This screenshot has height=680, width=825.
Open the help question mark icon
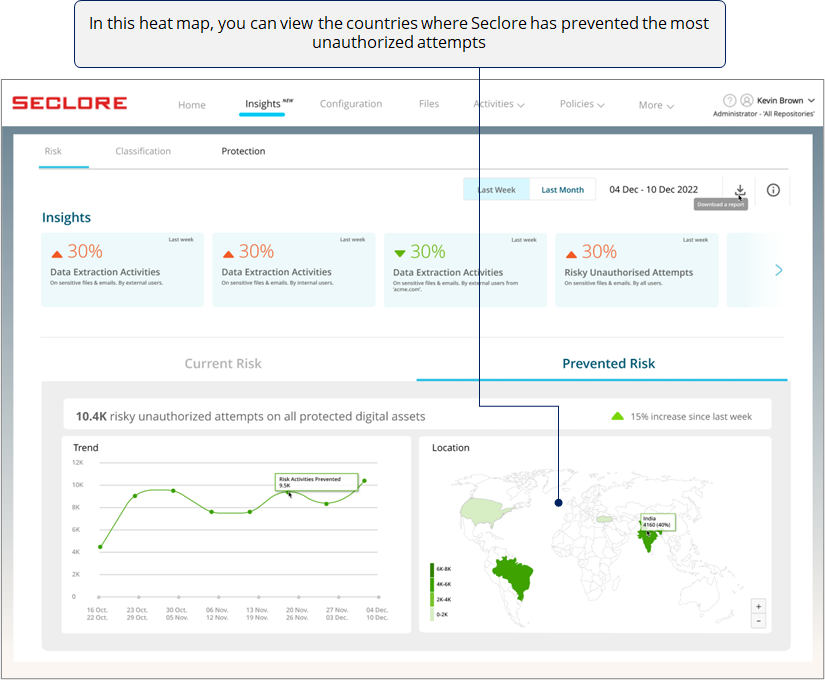[729, 100]
